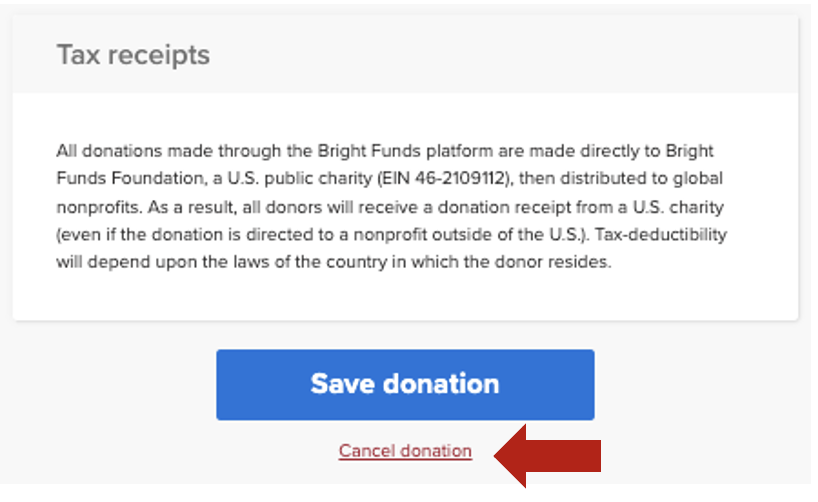Click the Save donation button
This screenshot has height=502, width=818.
click(405, 384)
